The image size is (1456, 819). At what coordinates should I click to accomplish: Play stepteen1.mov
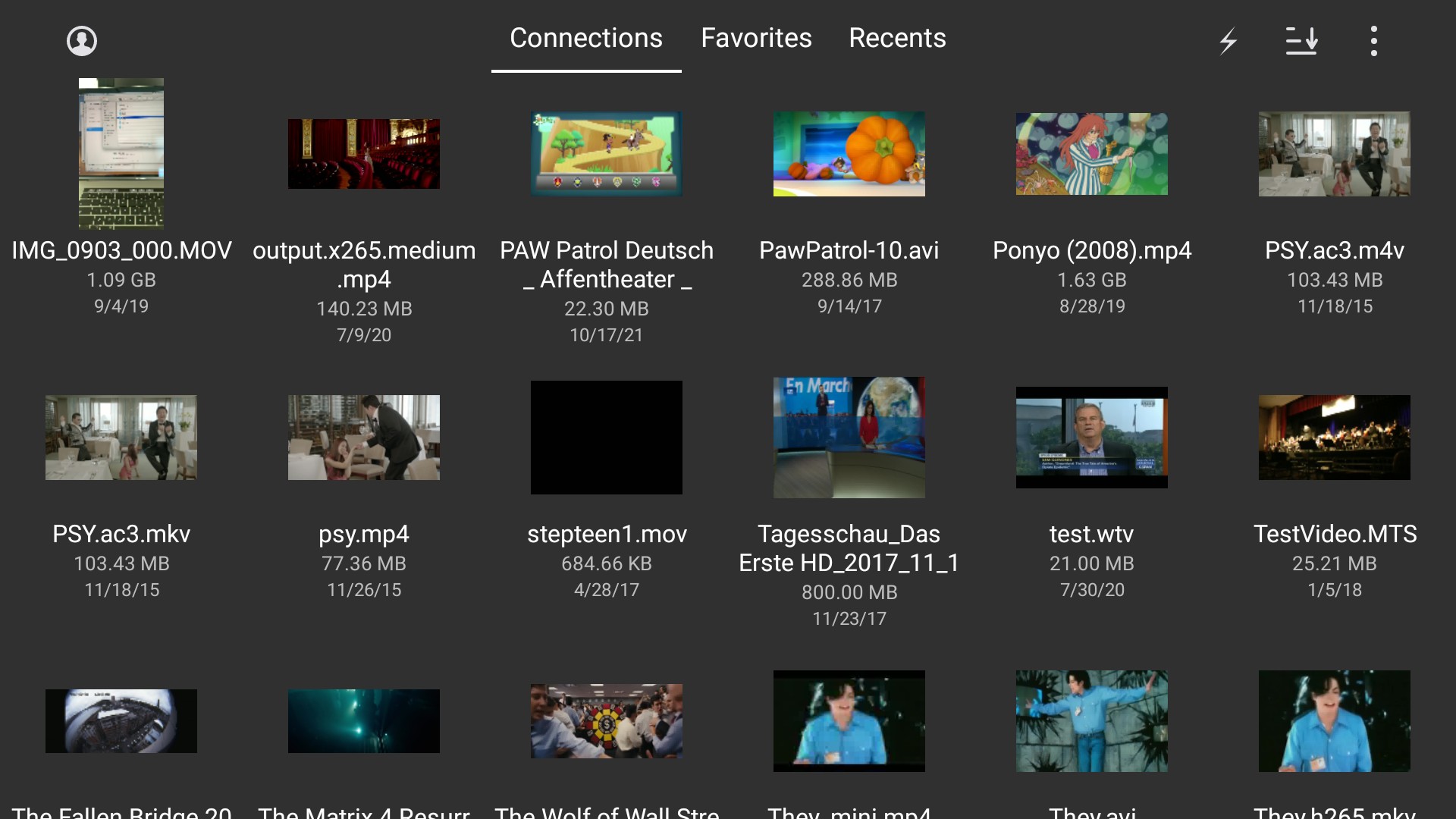[x=606, y=437]
